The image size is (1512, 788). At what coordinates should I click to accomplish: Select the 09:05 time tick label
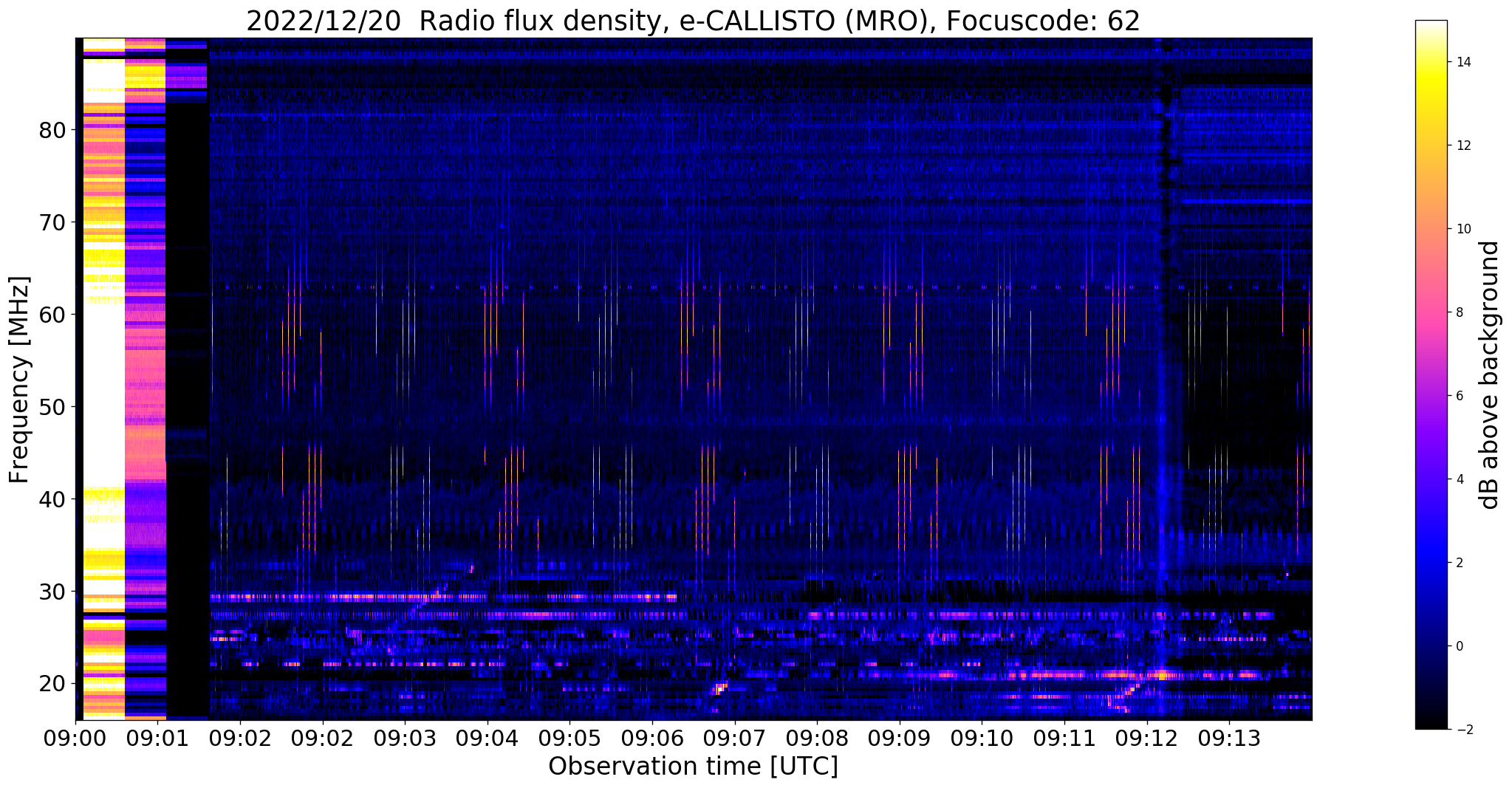click(569, 739)
